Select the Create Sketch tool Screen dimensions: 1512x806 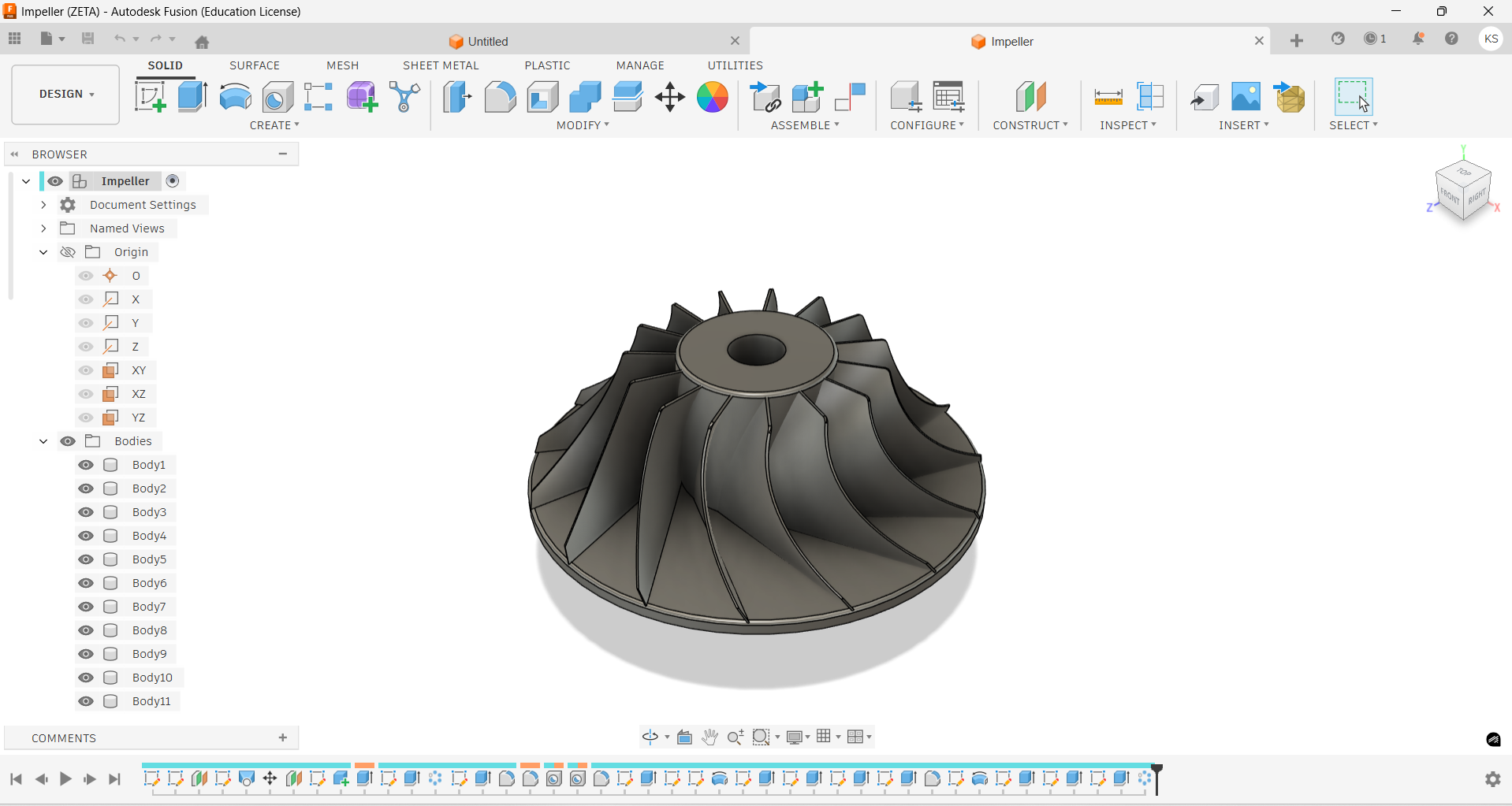pos(150,97)
